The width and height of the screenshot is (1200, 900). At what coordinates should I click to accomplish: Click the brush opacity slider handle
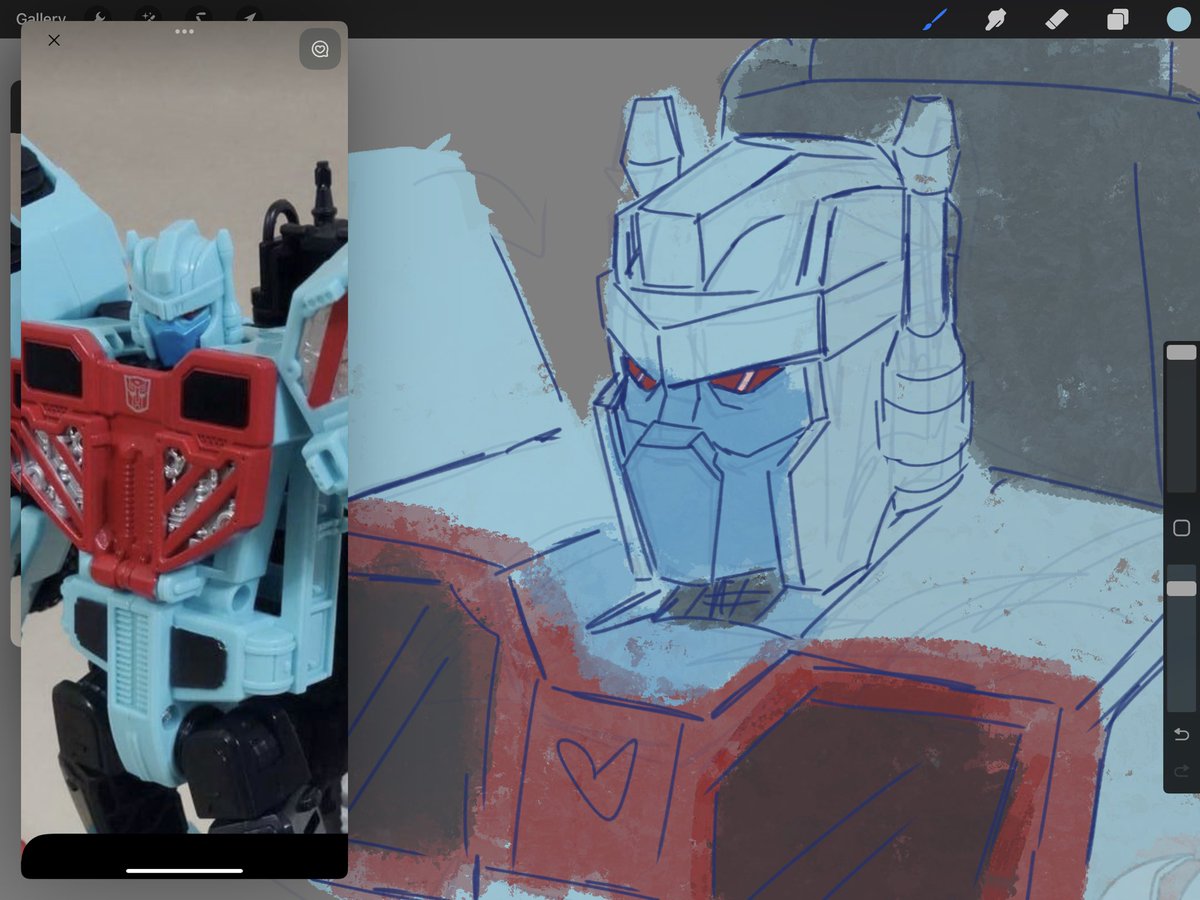[x=1181, y=589]
